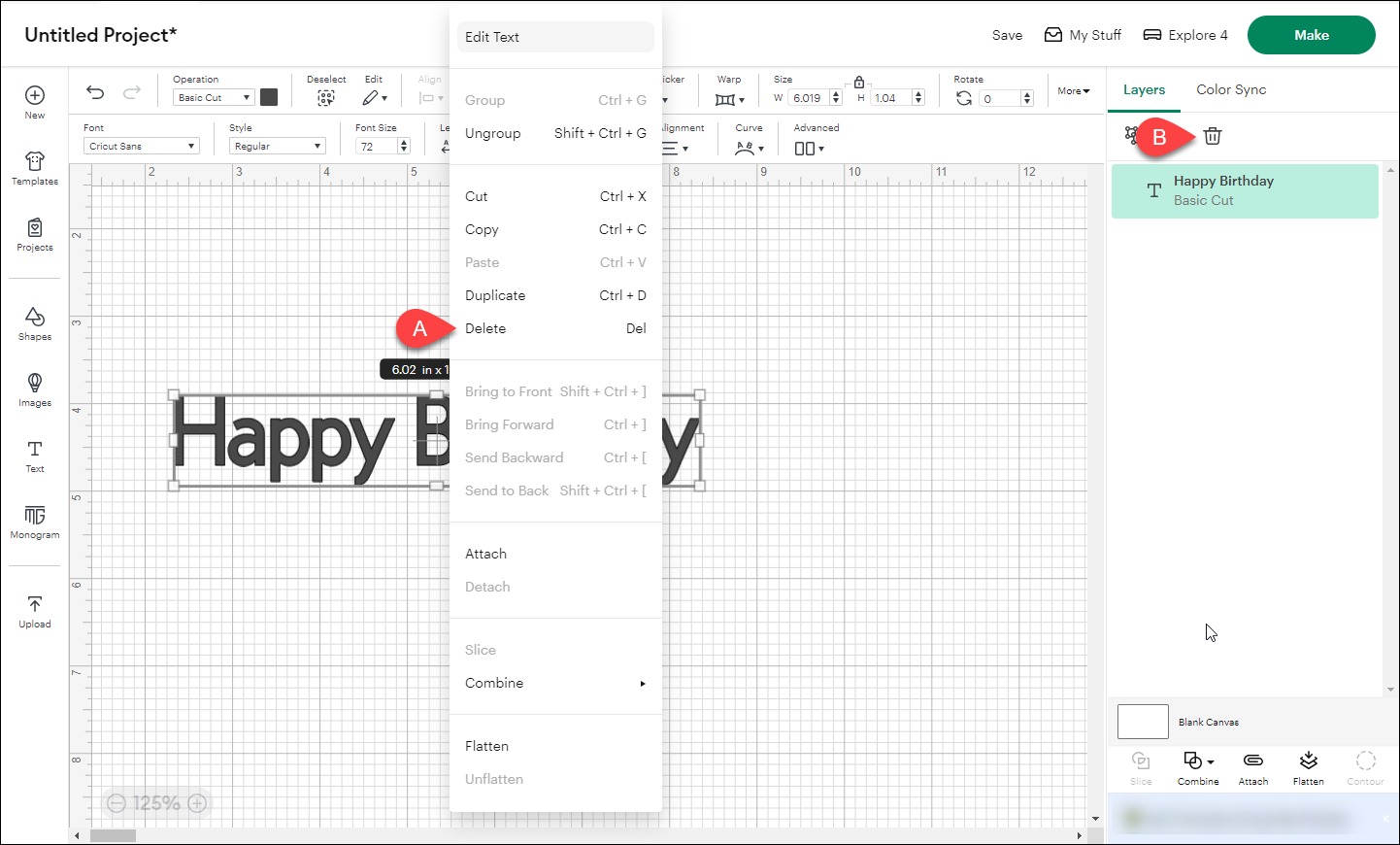This screenshot has width=1400, height=845.
Task: Click Attach in the bottom layers toolbar
Action: pos(1252,766)
